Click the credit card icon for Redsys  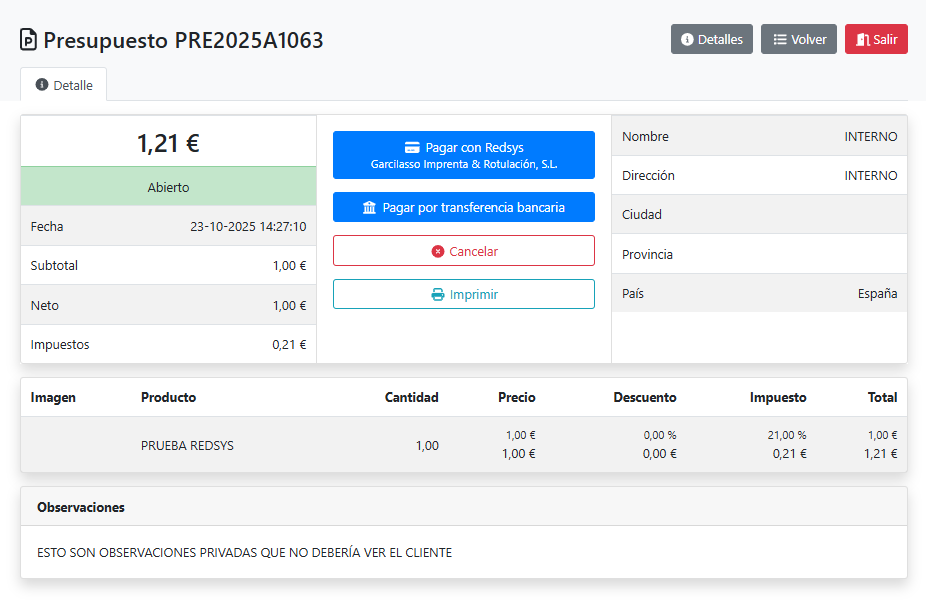click(x=411, y=147)
